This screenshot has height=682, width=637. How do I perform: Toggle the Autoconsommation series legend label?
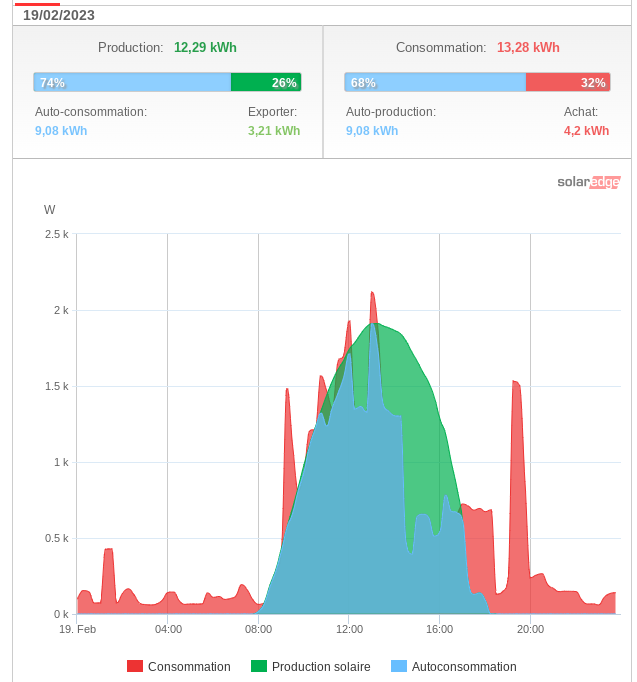[x=464, y=667]
